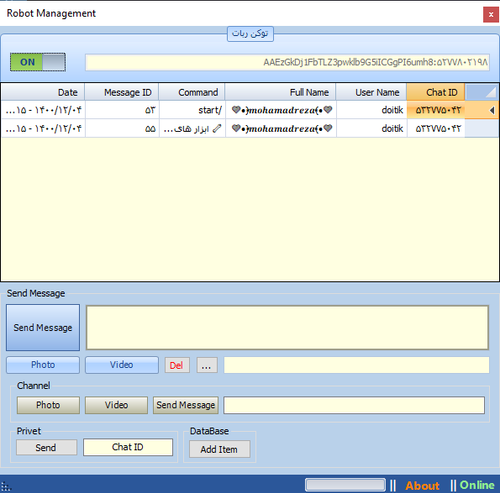Click the Privet Chat ID field
The height and width of the screenshot is (493, 500).
[x=128, y=447]
